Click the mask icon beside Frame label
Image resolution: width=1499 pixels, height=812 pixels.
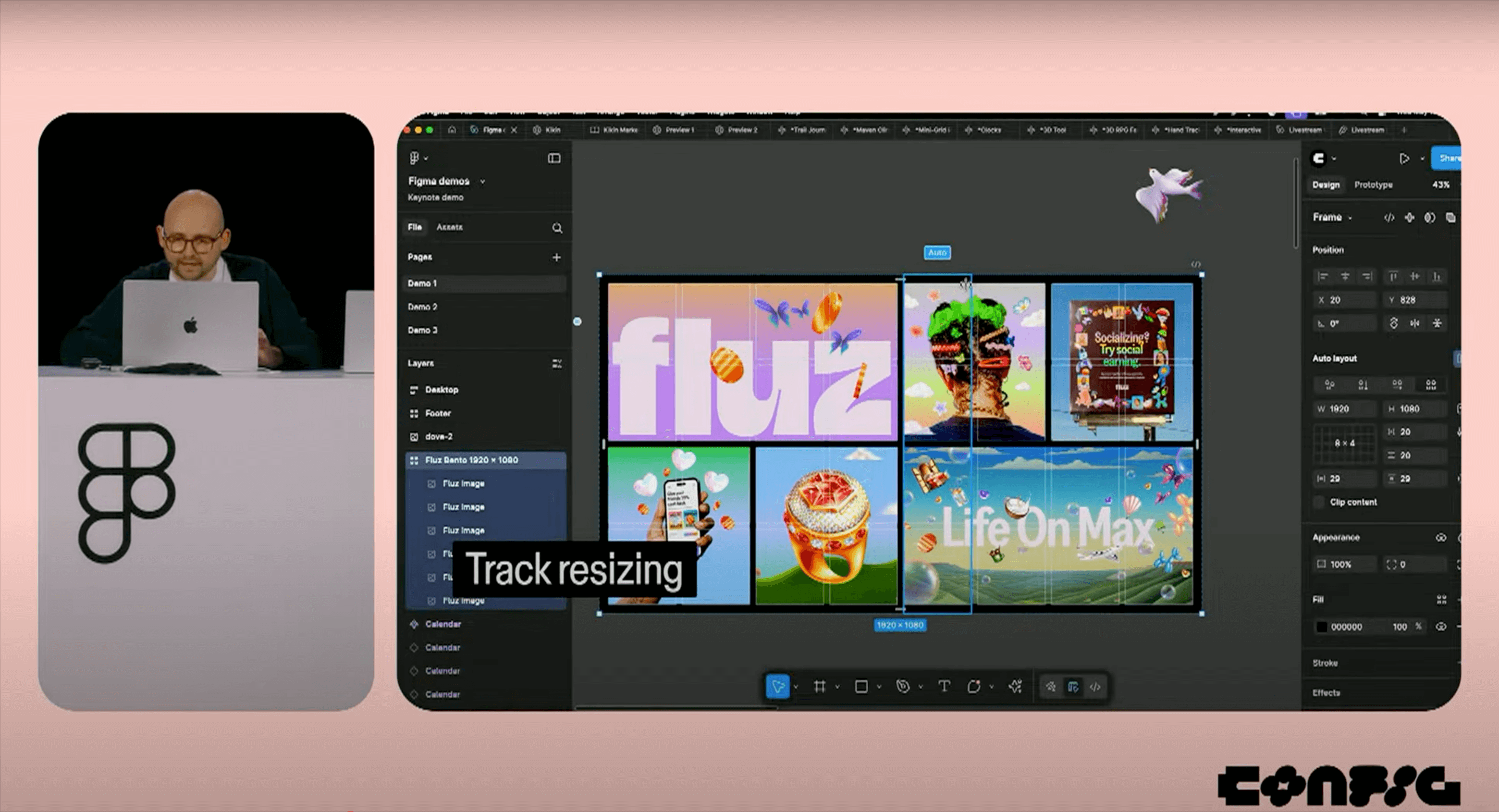pyautogui.click(x=1430, y=218)
